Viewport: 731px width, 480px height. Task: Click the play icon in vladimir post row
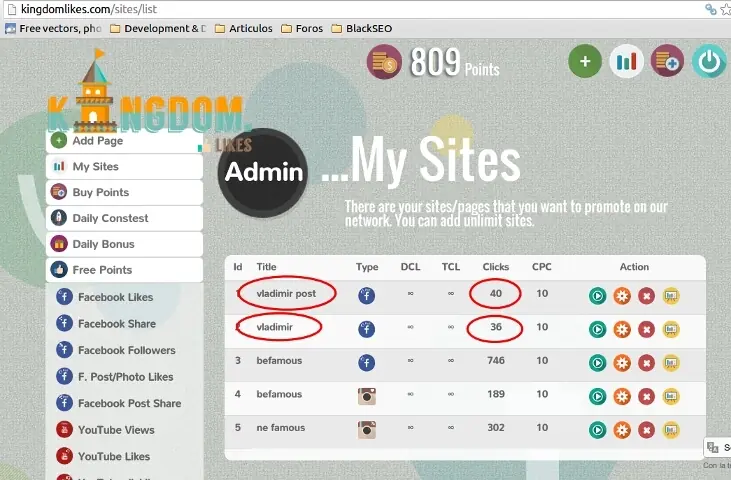pos(597,295)
